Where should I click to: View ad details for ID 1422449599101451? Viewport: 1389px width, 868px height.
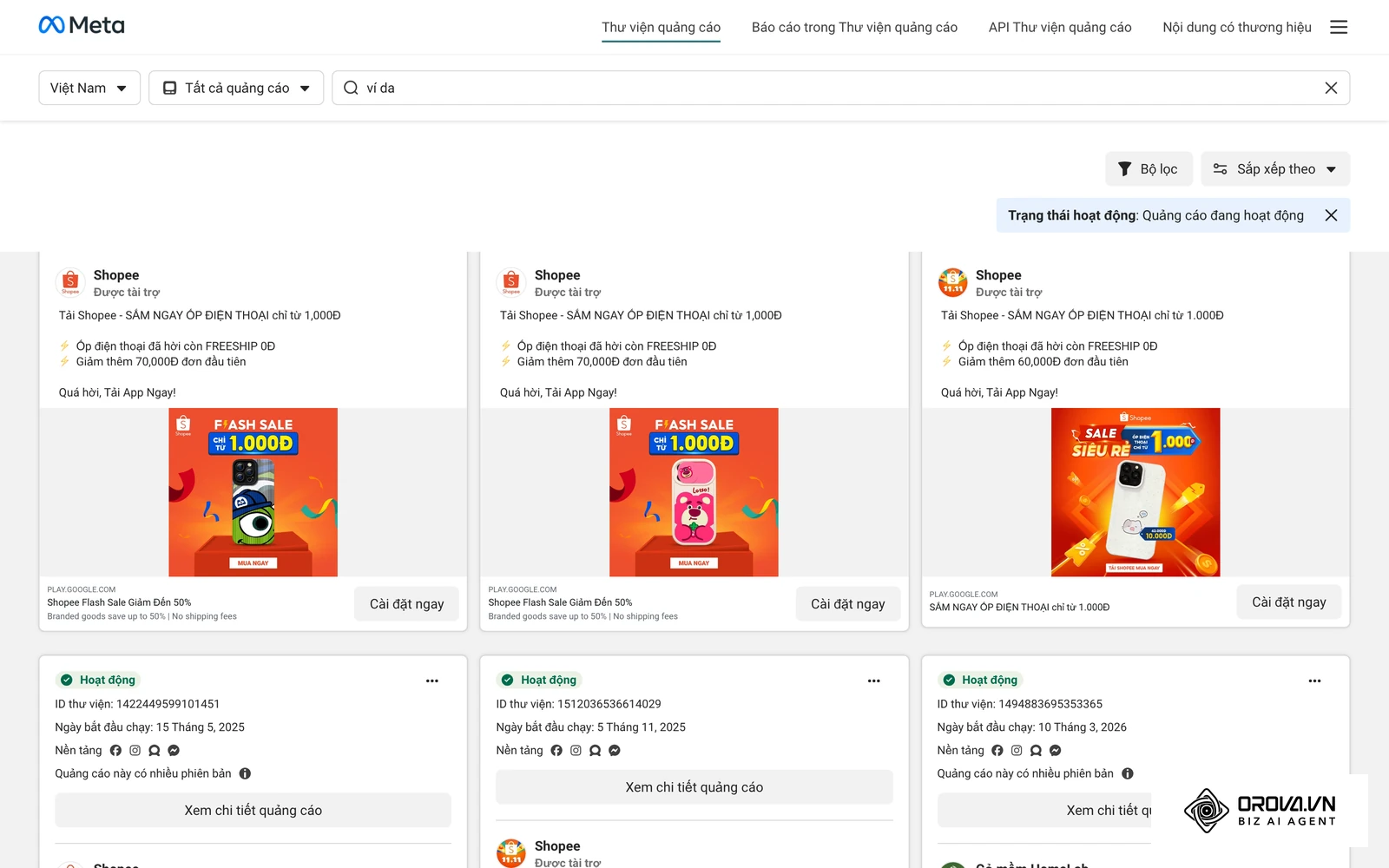(x=253, y=811)
